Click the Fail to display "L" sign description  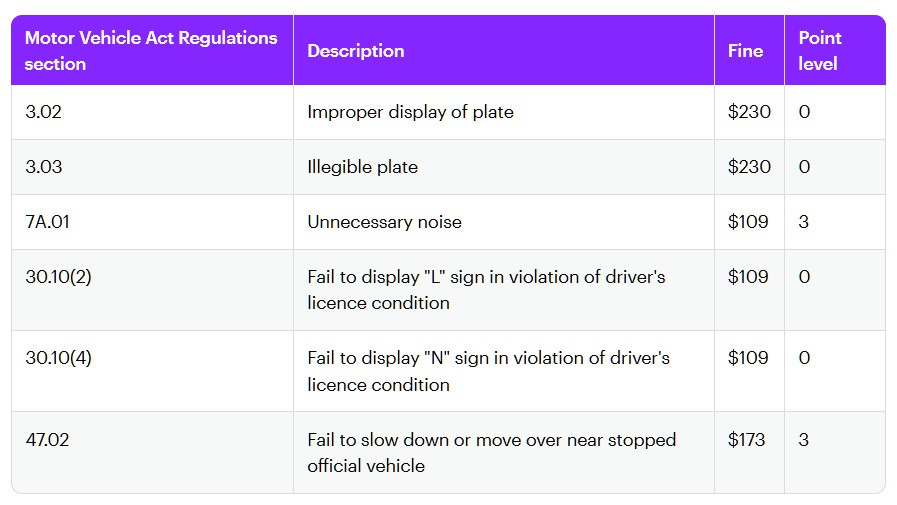[x=486, y=290]
